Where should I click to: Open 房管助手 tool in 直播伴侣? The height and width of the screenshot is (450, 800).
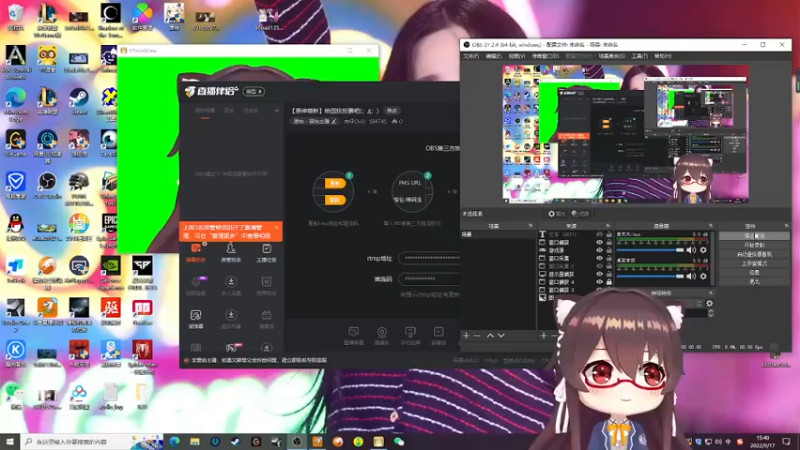pos(231,253)
